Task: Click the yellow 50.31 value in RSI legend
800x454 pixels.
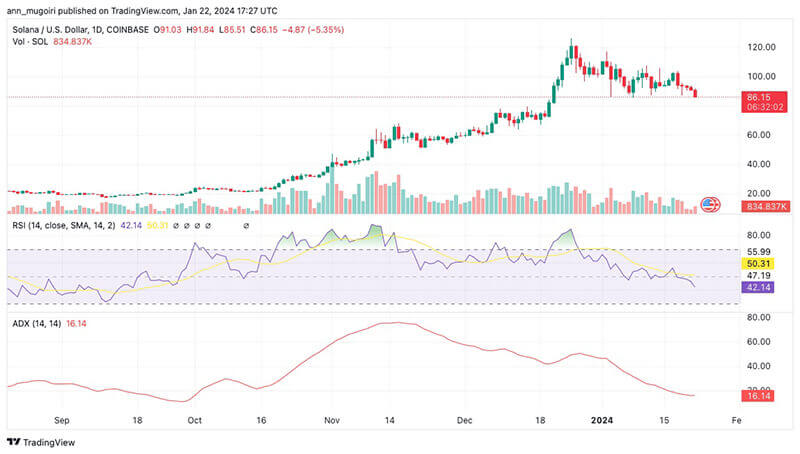Action: (158, 225)
